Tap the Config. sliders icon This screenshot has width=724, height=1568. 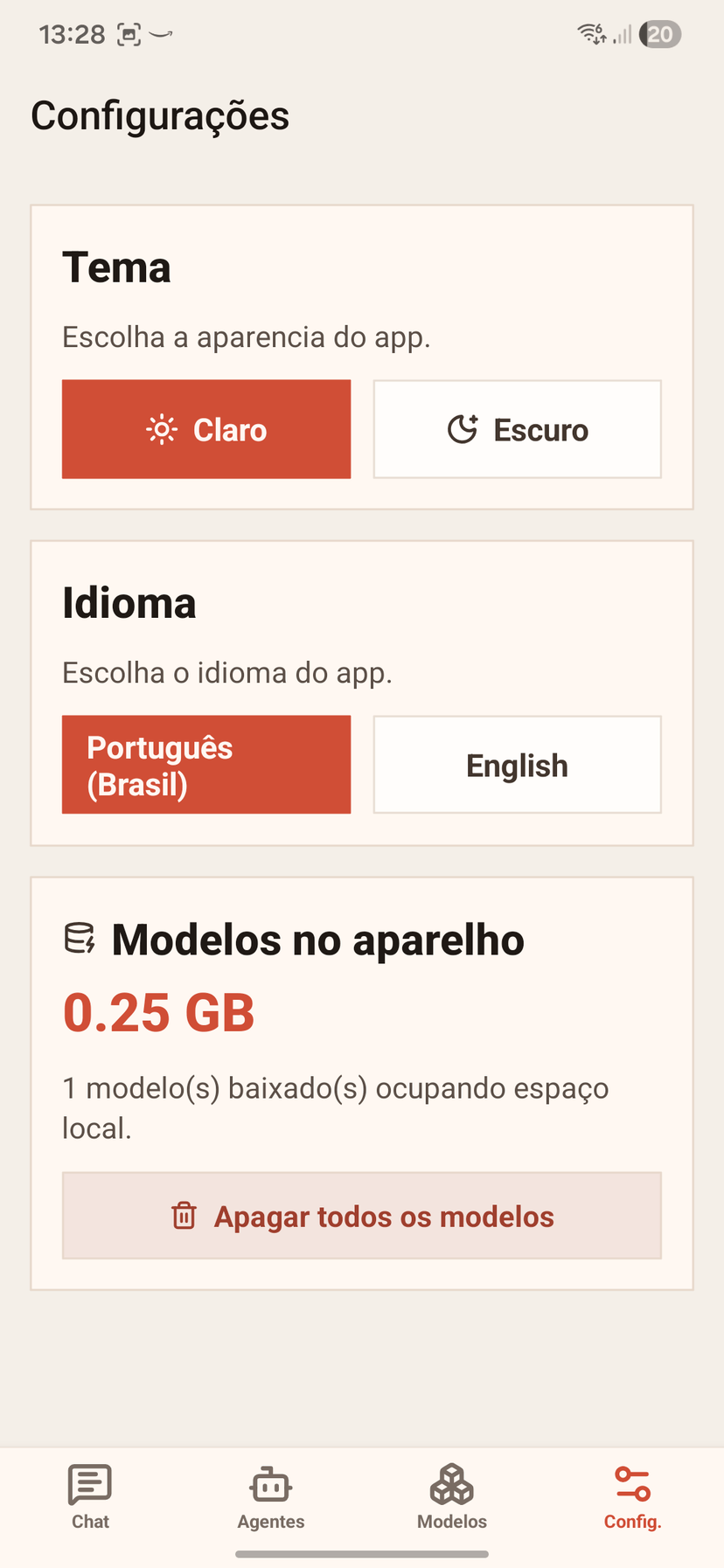632,1484
